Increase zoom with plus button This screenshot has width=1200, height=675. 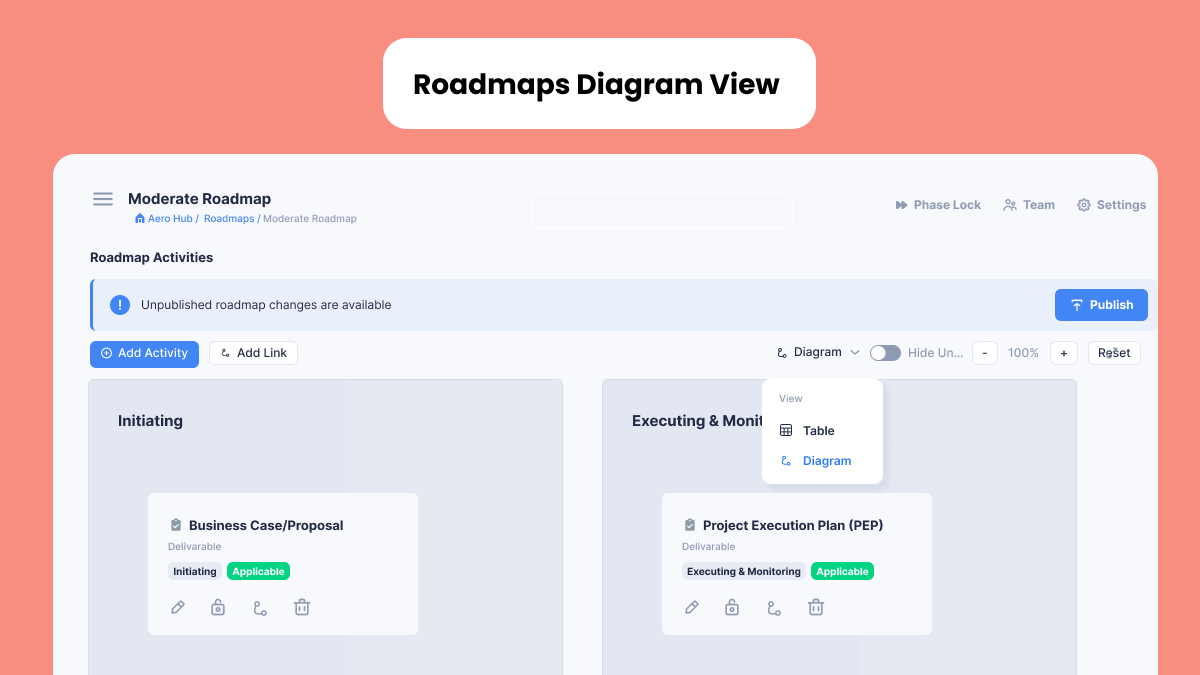click(1064, 353)
